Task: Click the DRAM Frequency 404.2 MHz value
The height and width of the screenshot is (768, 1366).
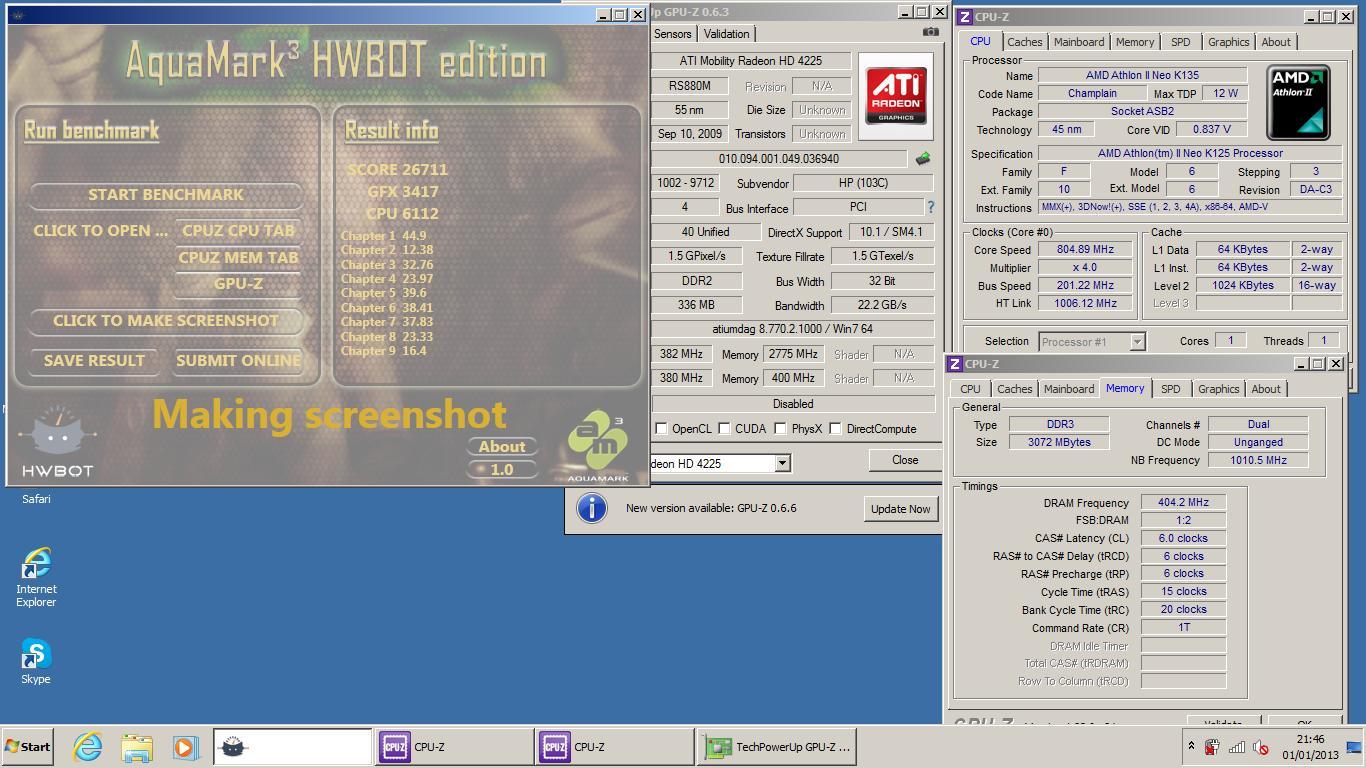Action: click(1183, 503)
